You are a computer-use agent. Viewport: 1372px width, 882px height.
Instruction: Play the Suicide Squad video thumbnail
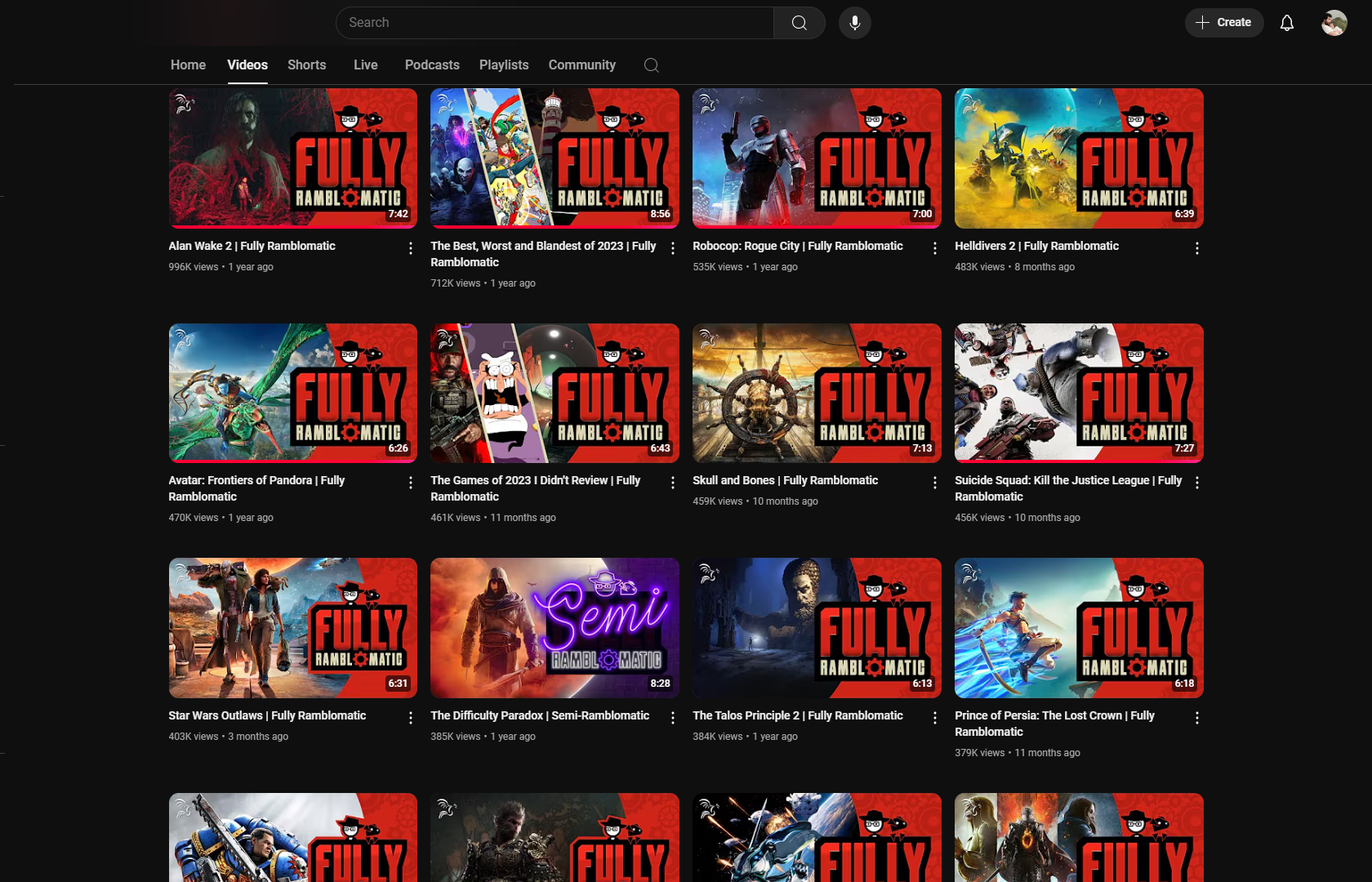coord(1078,393)
